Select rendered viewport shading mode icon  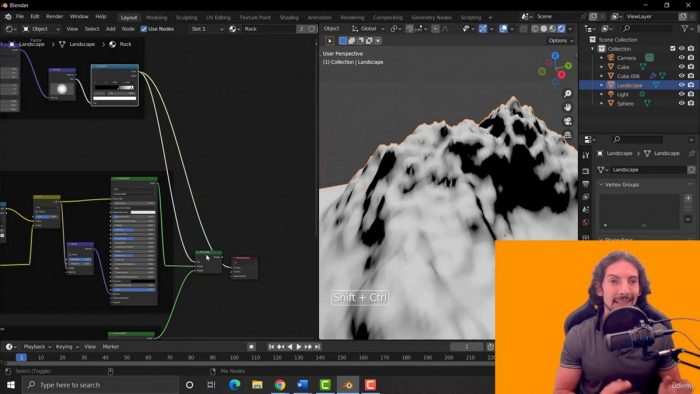[561, 29]
